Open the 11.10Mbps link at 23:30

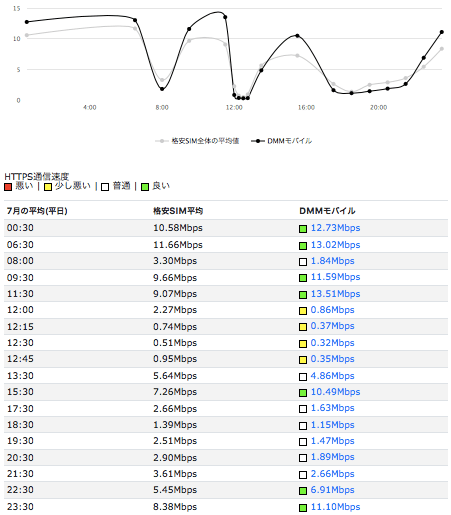[335, 507]
